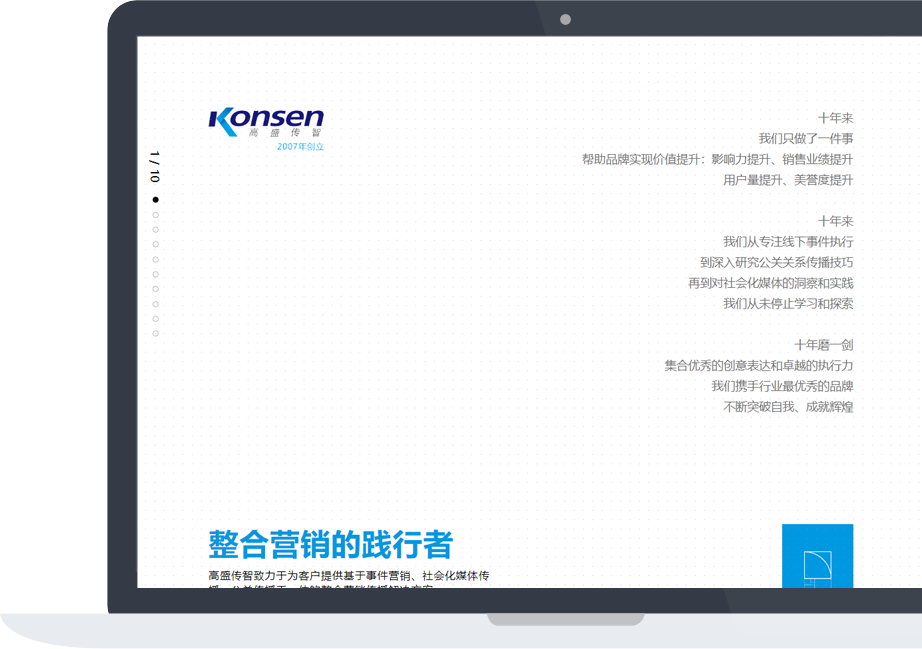Click the '1 / 10' page counter
Screen dimensions: 922x649
click(154, 167)
